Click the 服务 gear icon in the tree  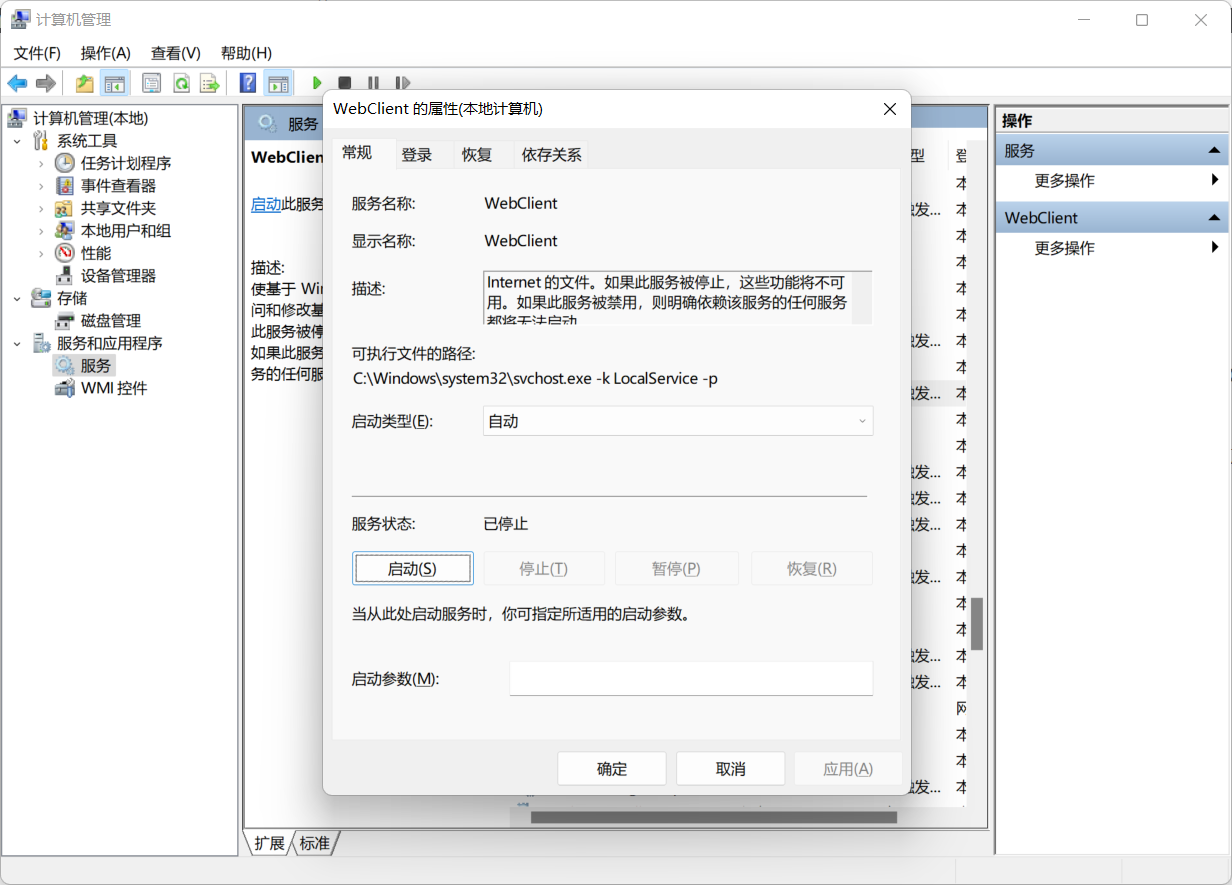(64, 366)
